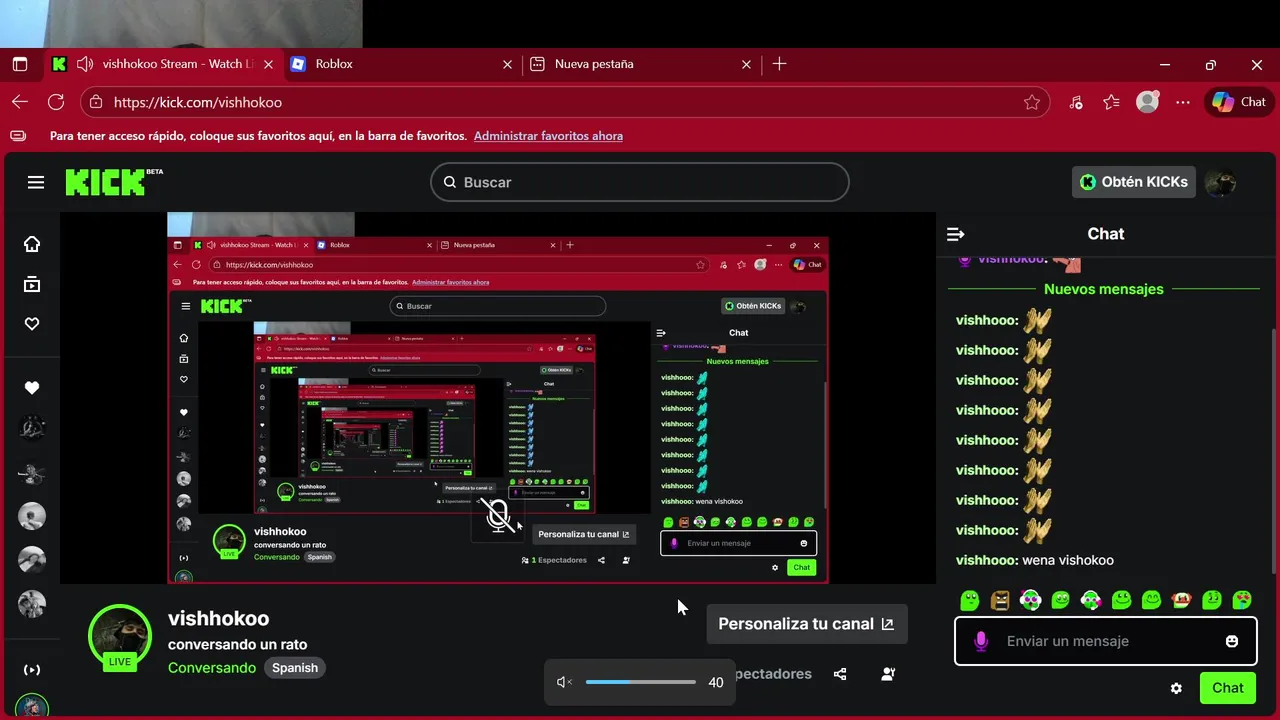Image resolution: width=1280 pixels, height=720 pixels.
Task: Go back with the browser back arrow
Action: (x=20, y=102)
